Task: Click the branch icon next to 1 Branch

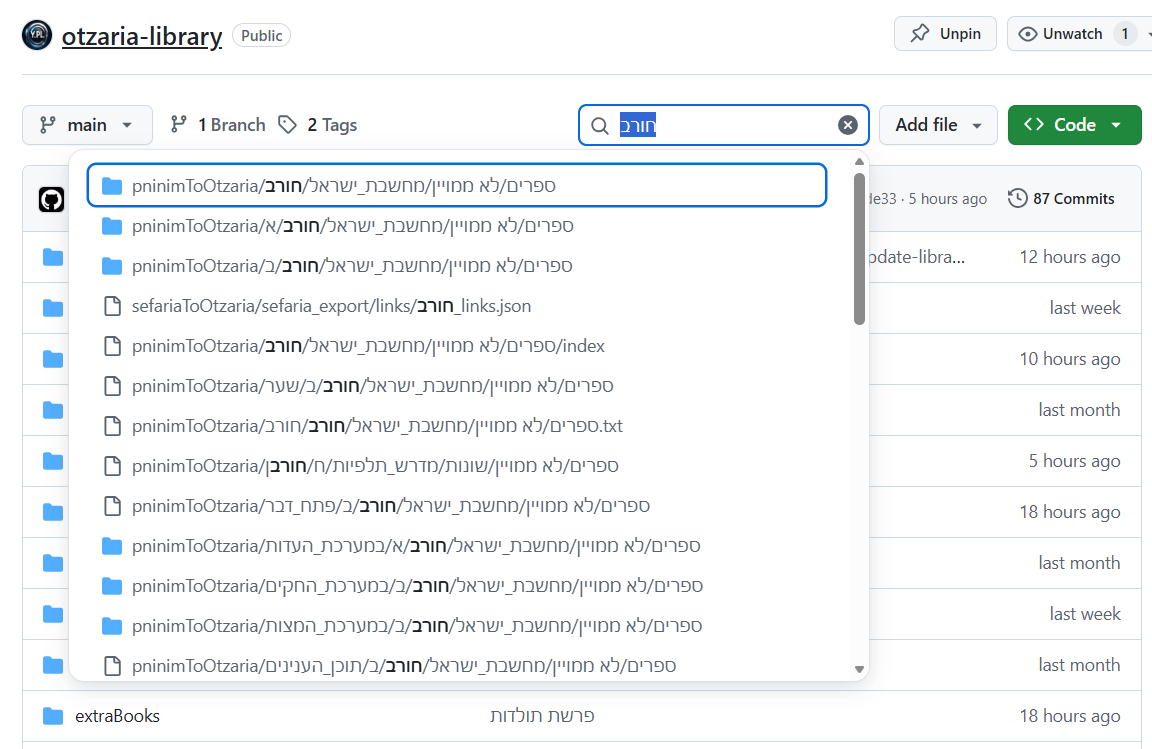Action: (179, 125)
